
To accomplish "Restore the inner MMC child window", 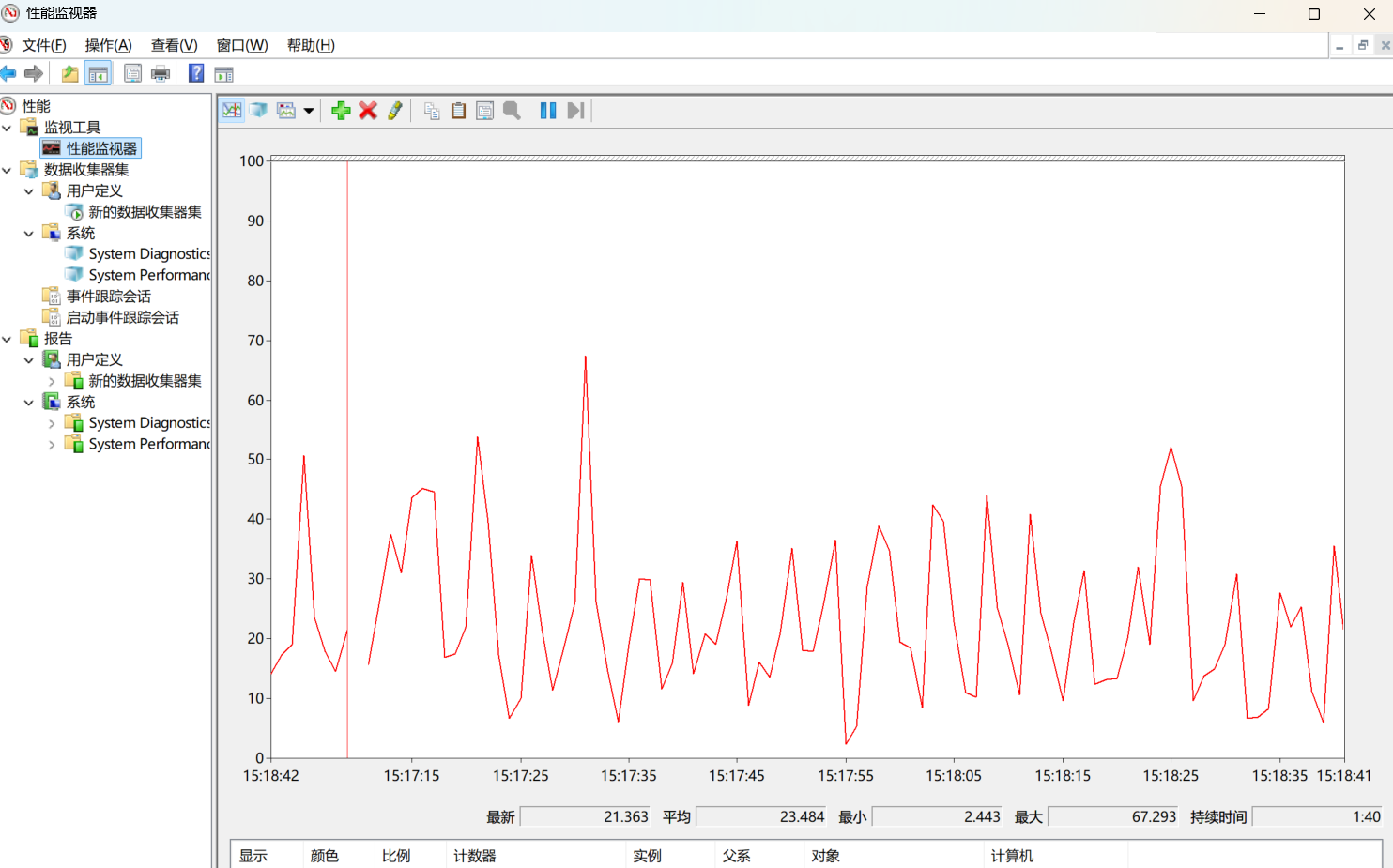I will [x=1362, y=45].
